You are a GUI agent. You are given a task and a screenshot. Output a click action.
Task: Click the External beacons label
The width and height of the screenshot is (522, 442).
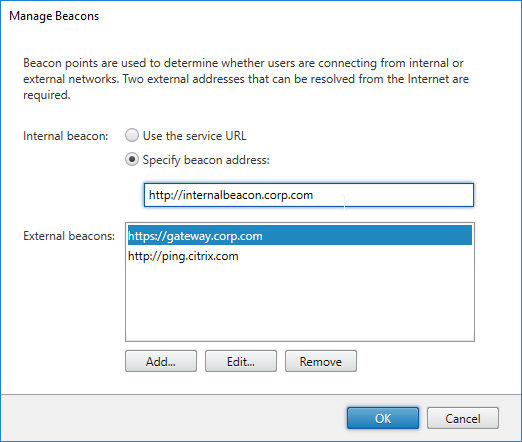click(69, 236)
